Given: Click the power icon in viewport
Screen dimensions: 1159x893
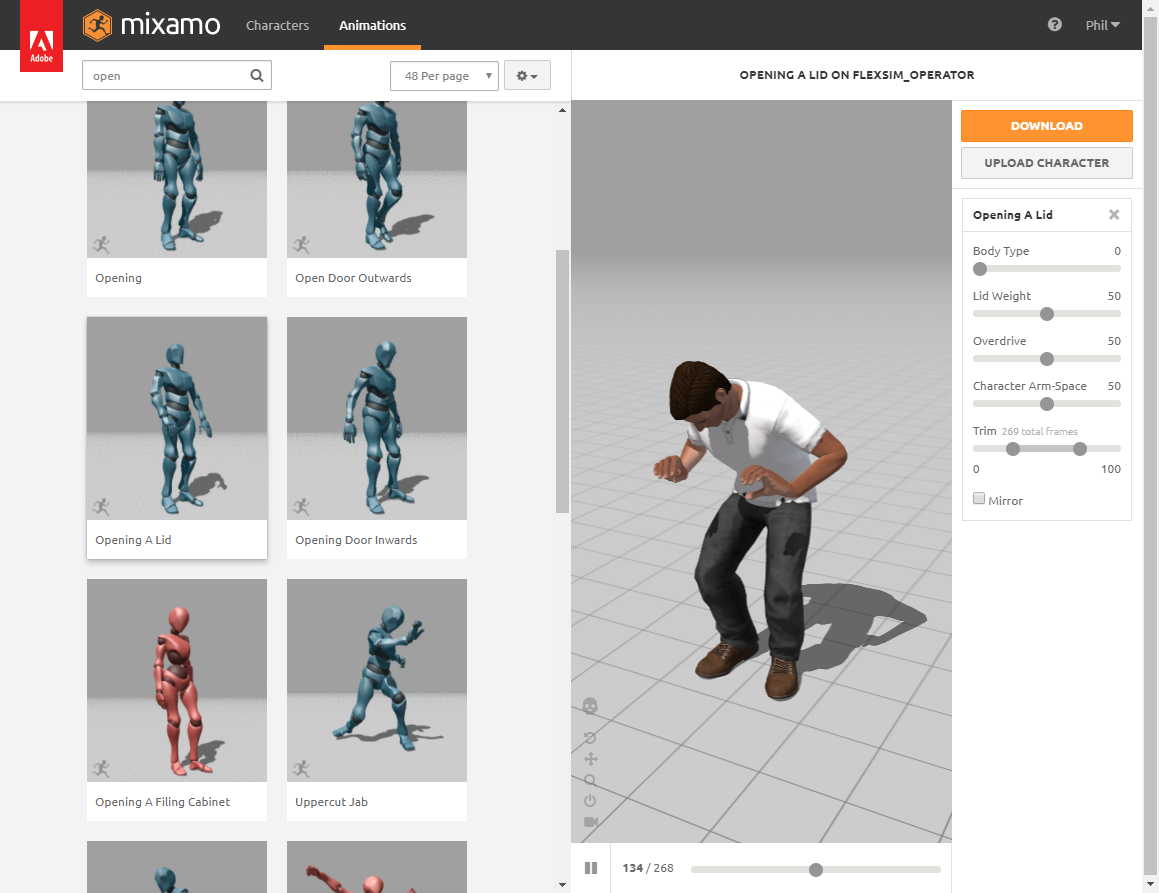Looking at the screenshot, I should (x=590, y=801).
